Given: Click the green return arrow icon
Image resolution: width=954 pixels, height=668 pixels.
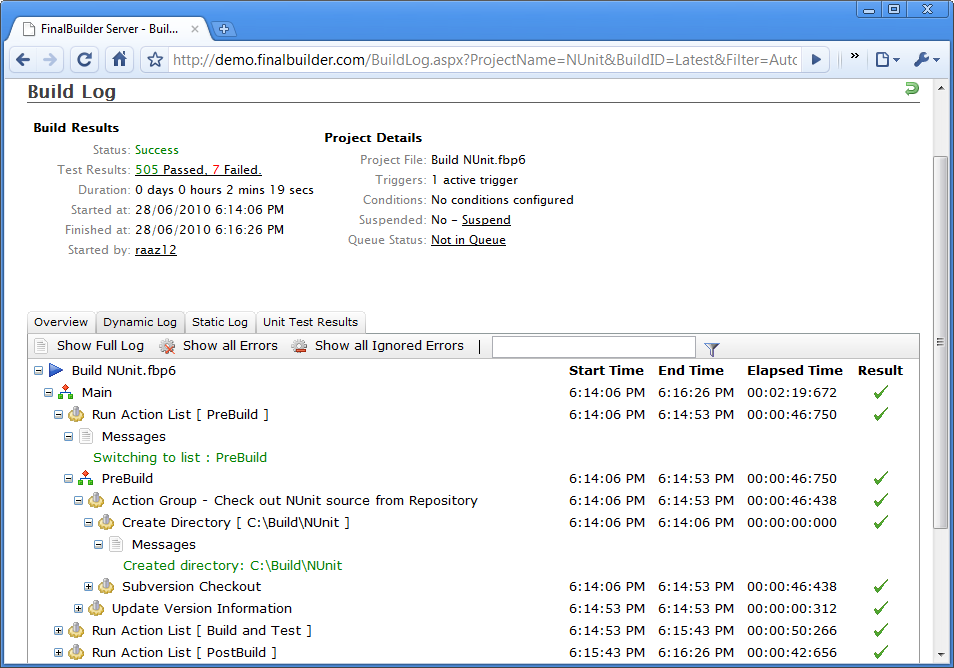Looking at the screenshot, I should (x=911, y=89).
